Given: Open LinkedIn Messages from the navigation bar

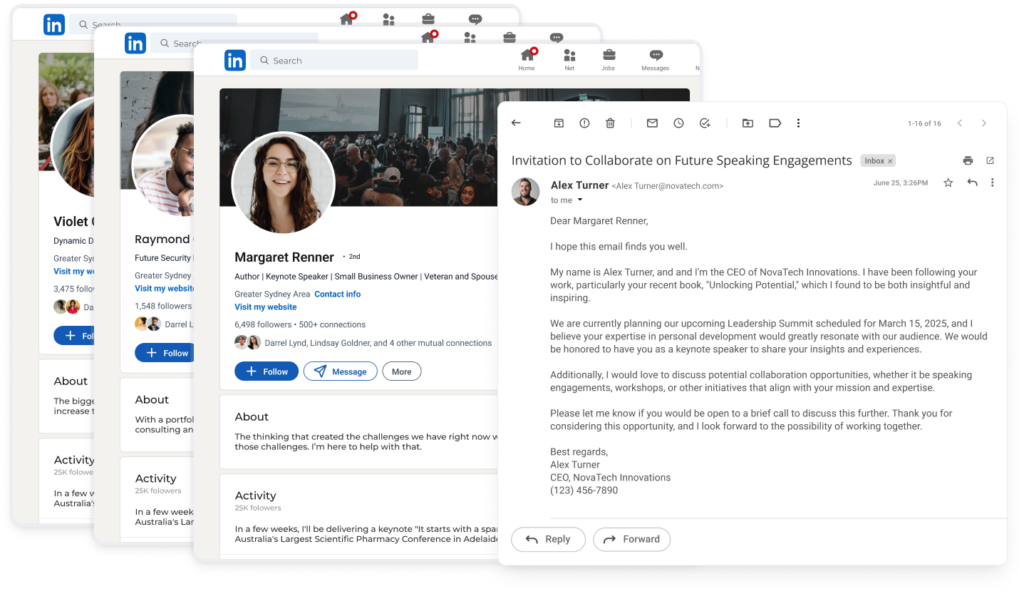Looking at the screenshot, I should point(656,57).
